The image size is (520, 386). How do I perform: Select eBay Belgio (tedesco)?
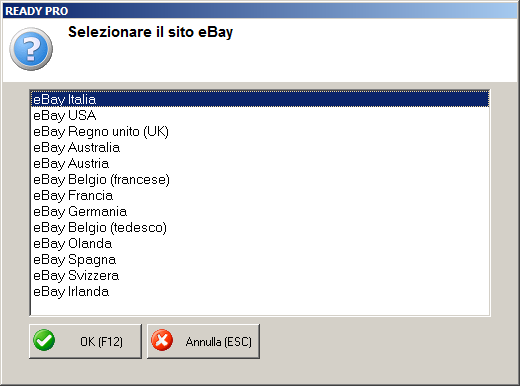260,227
